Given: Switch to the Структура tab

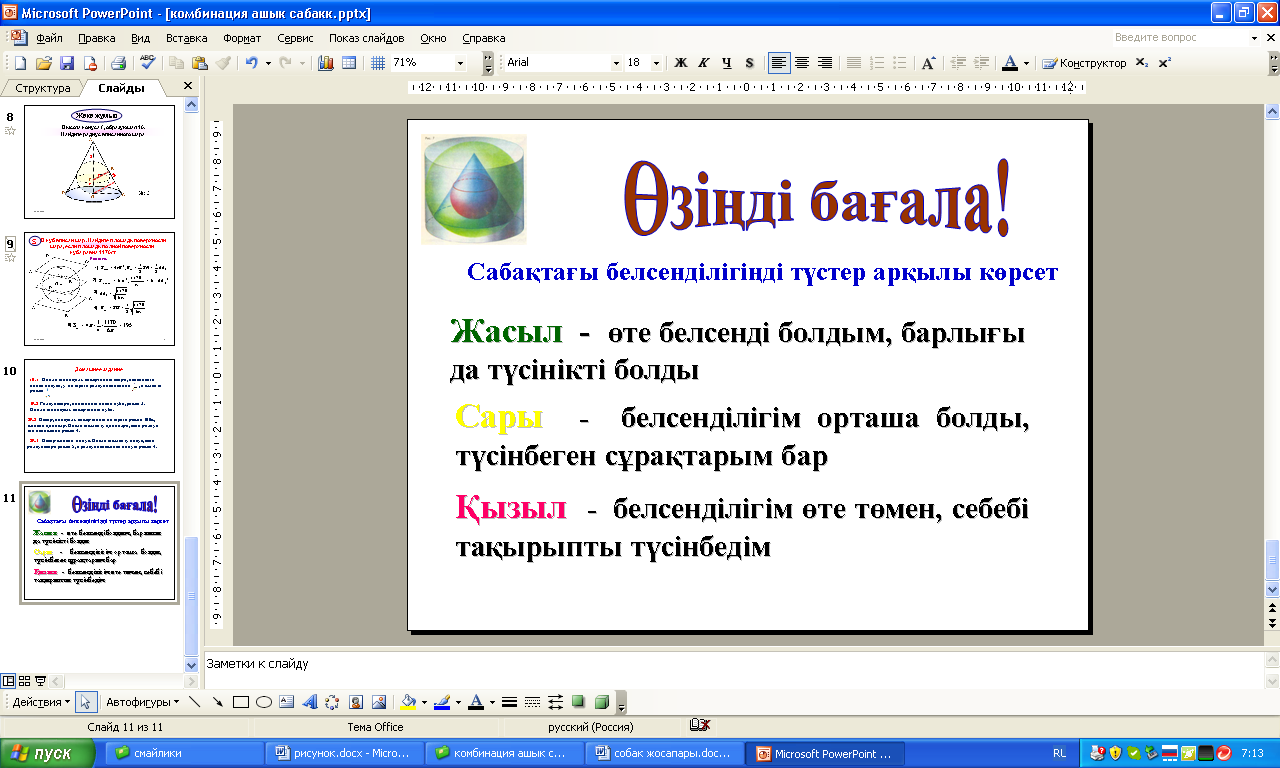Looking at the screenshot, I should [x=43, y=88].
